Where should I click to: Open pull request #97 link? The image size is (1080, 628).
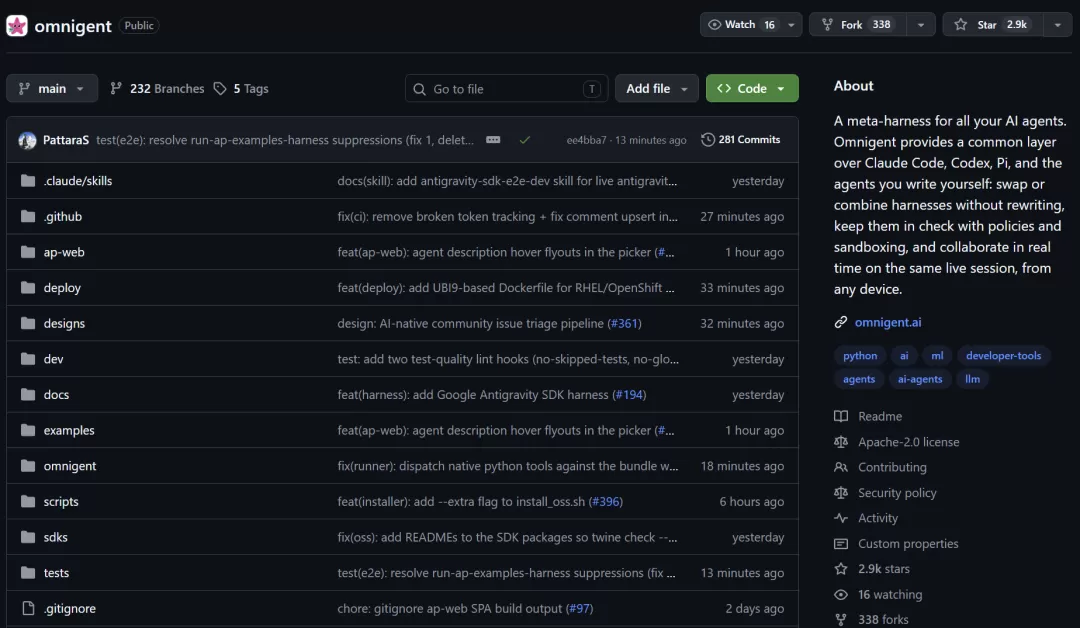[579, 608]
